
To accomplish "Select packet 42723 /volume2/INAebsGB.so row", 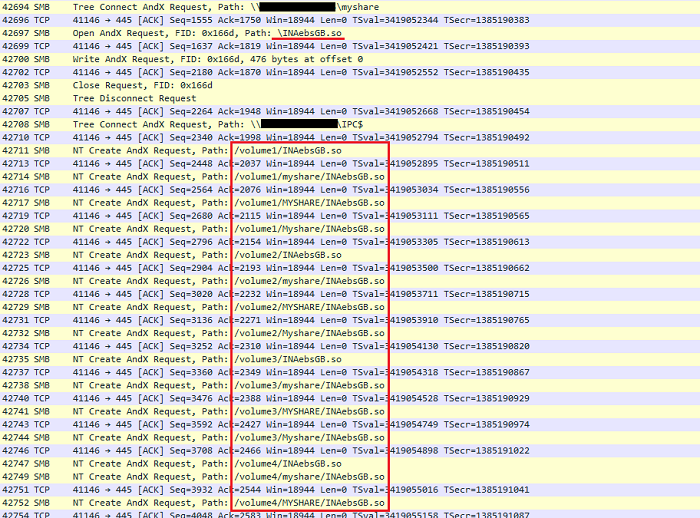I will (x=350, y=255).
